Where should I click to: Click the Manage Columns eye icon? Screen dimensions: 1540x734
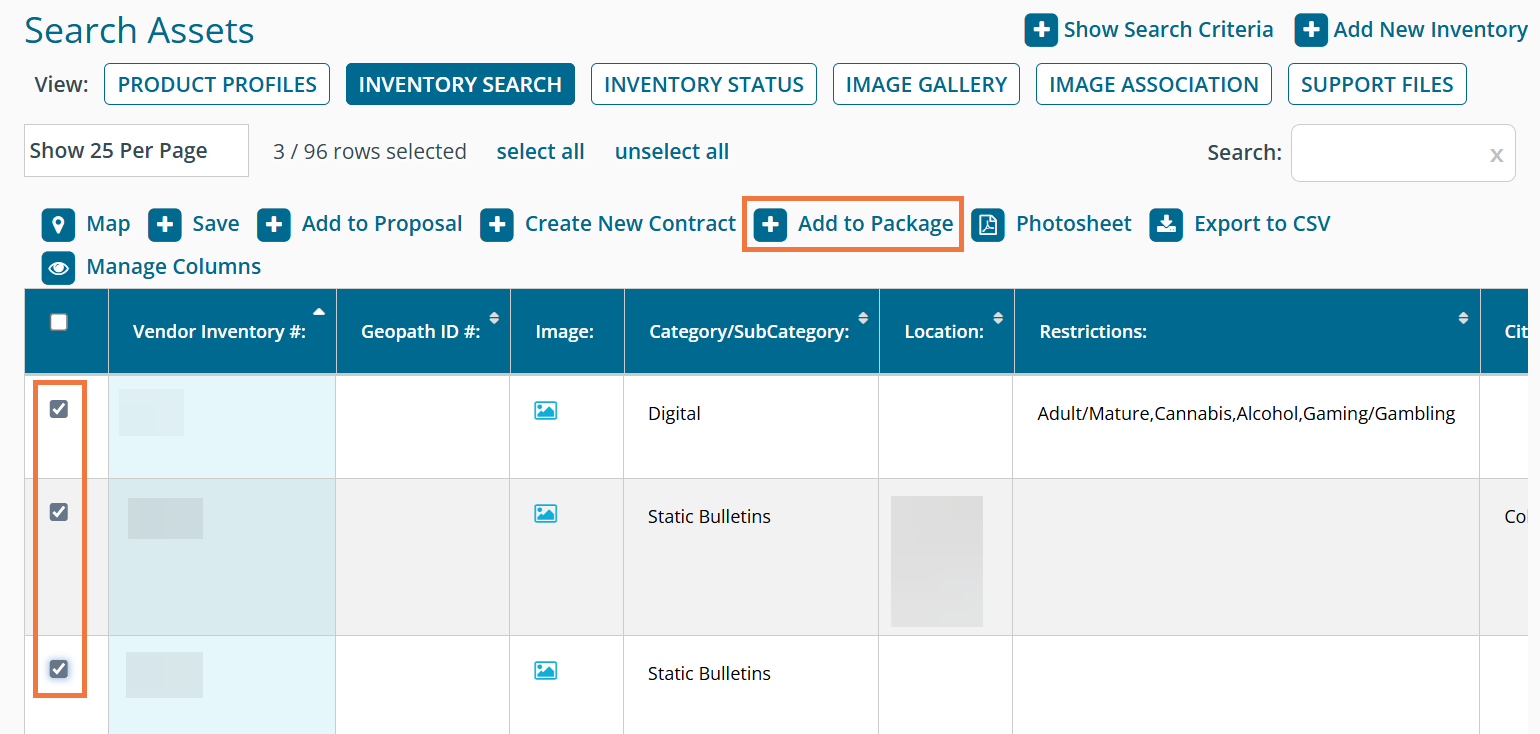[x=58, y=268]
